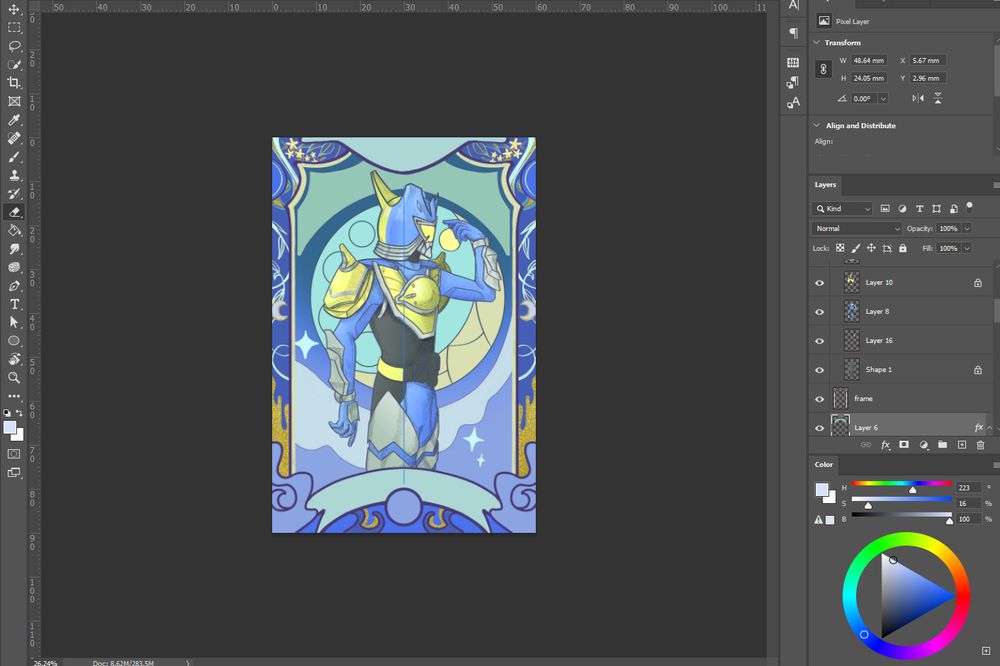Select the Layer 8 row
Image resolution: width=1000 pixels, height=666 pixels.
point(901,312)
